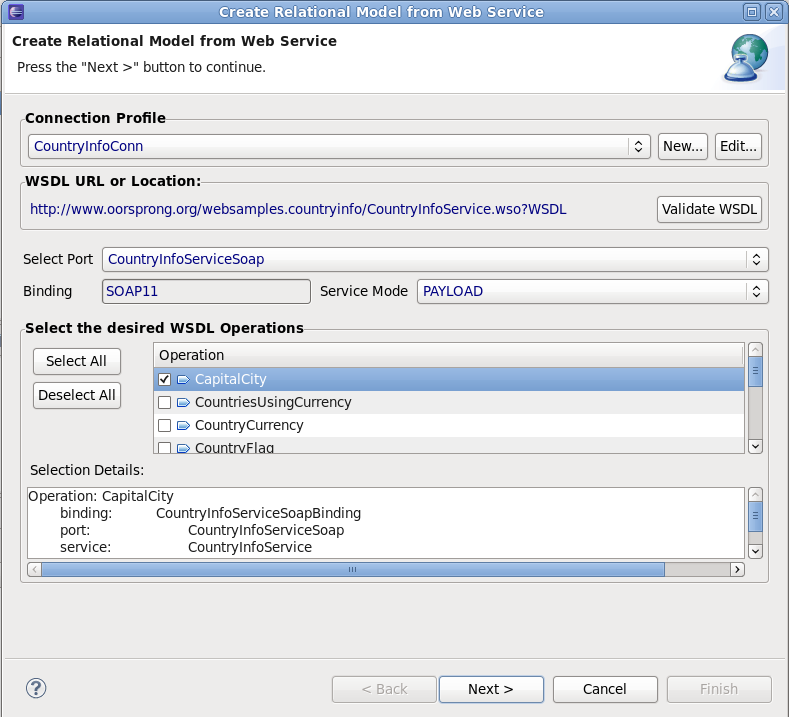
Task: Click the CountryFlag operation icon
Action: (x=183, y=447)
